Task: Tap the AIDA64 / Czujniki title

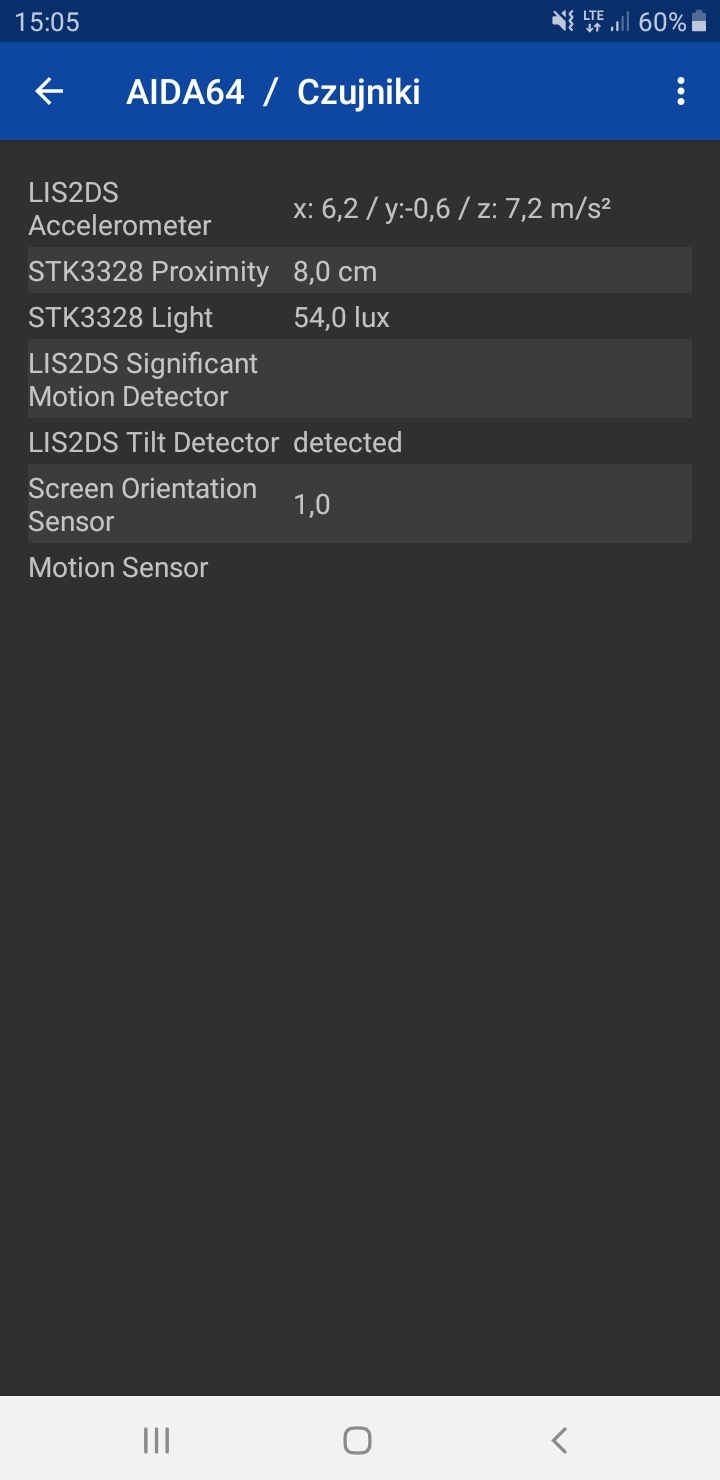Action: click(273, 92)
